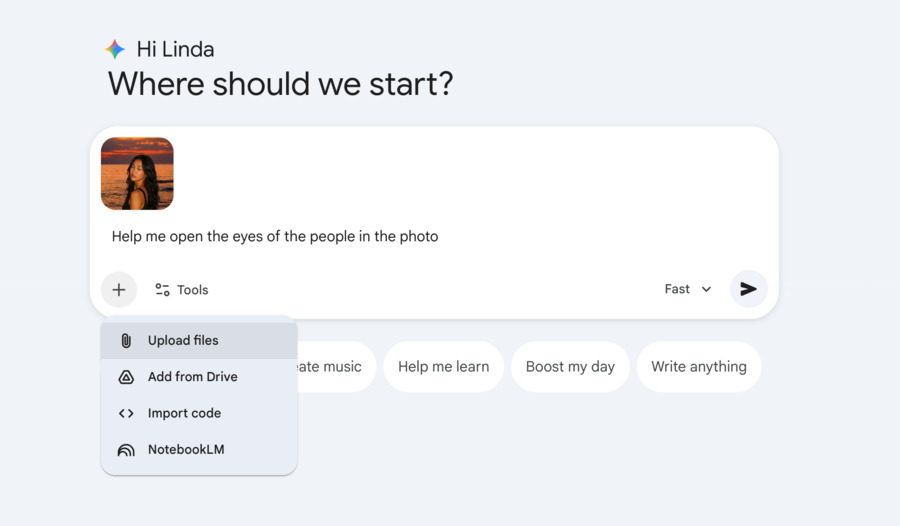Click the Tools sliders icon
This screenshot has height=526, width=900.
pyautogui.click(x=162, y=290)
